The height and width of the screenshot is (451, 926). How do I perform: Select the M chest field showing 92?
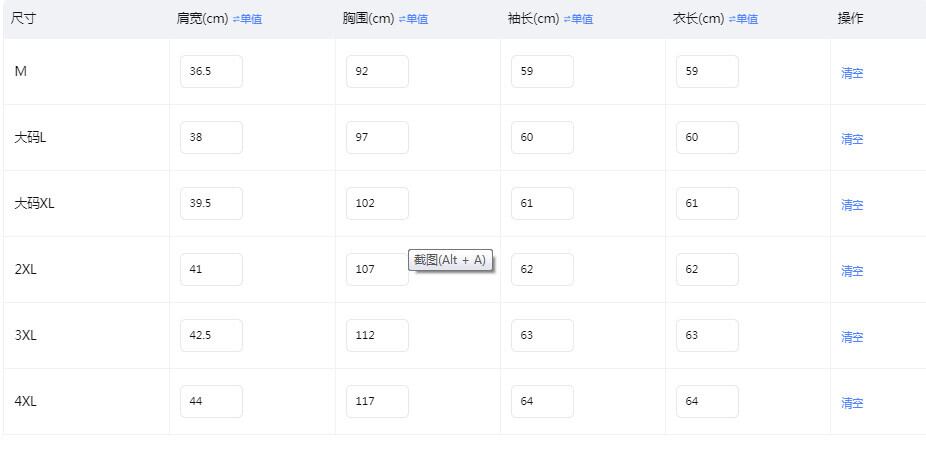[377, 72]
